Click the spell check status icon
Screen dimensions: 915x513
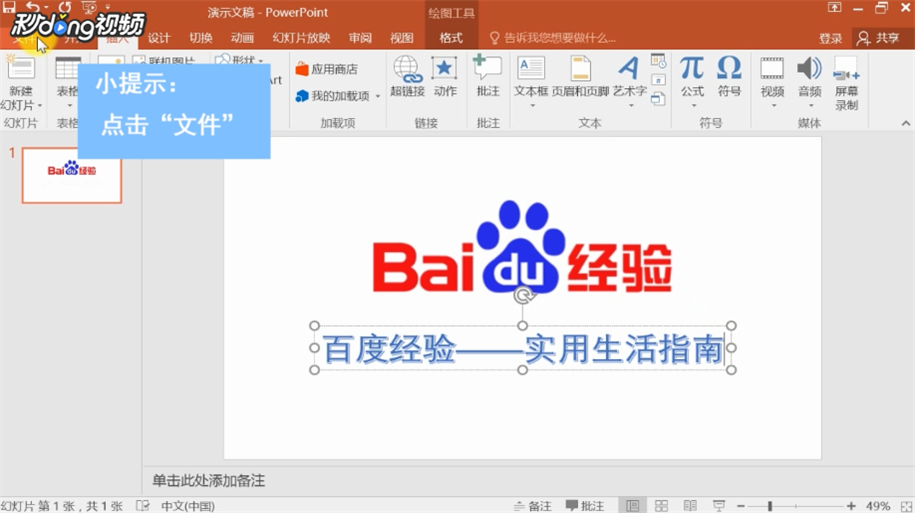tap(142, 506)
